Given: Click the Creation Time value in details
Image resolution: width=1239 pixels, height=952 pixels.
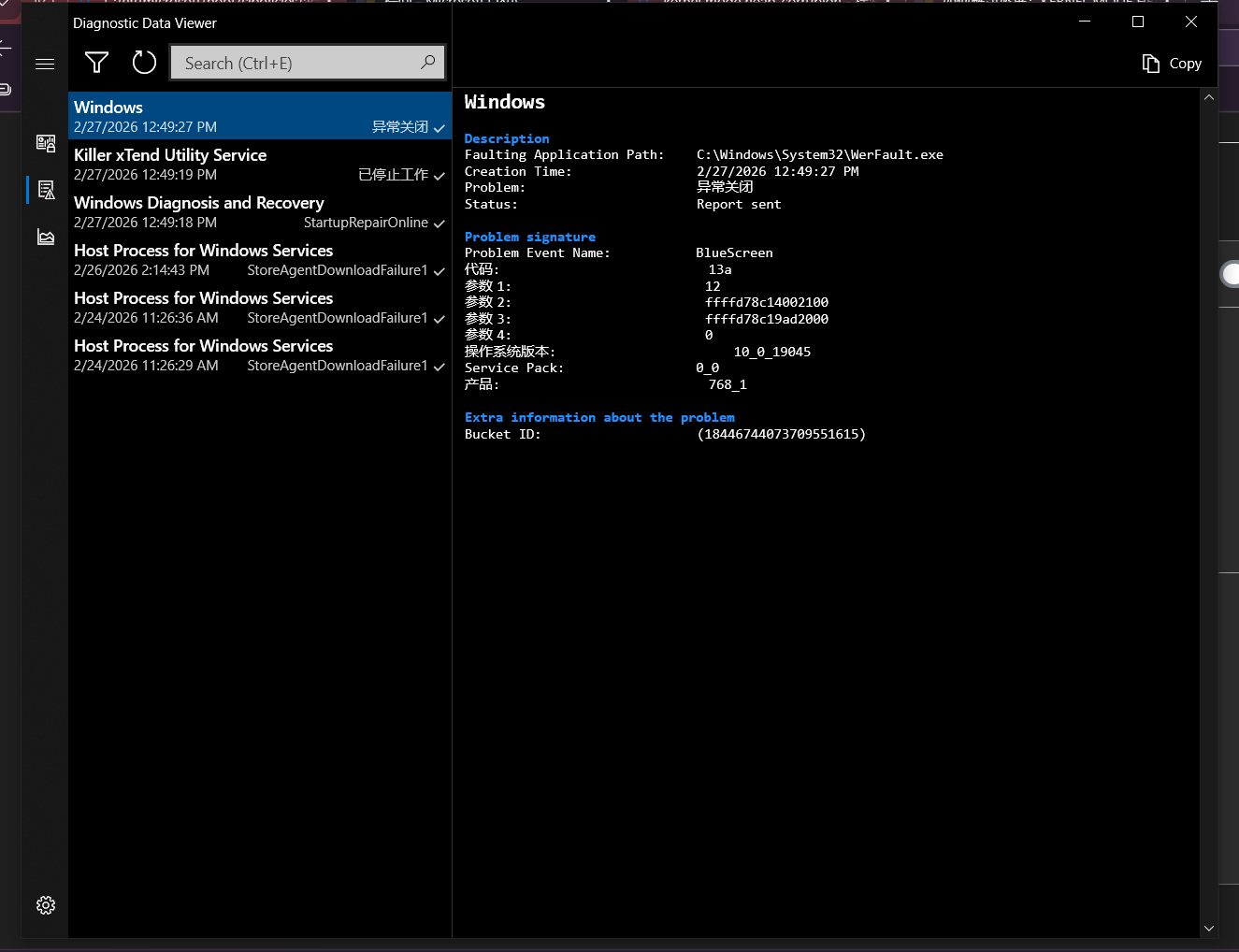Looking at the screenshot, I should (x=778, y=171).
